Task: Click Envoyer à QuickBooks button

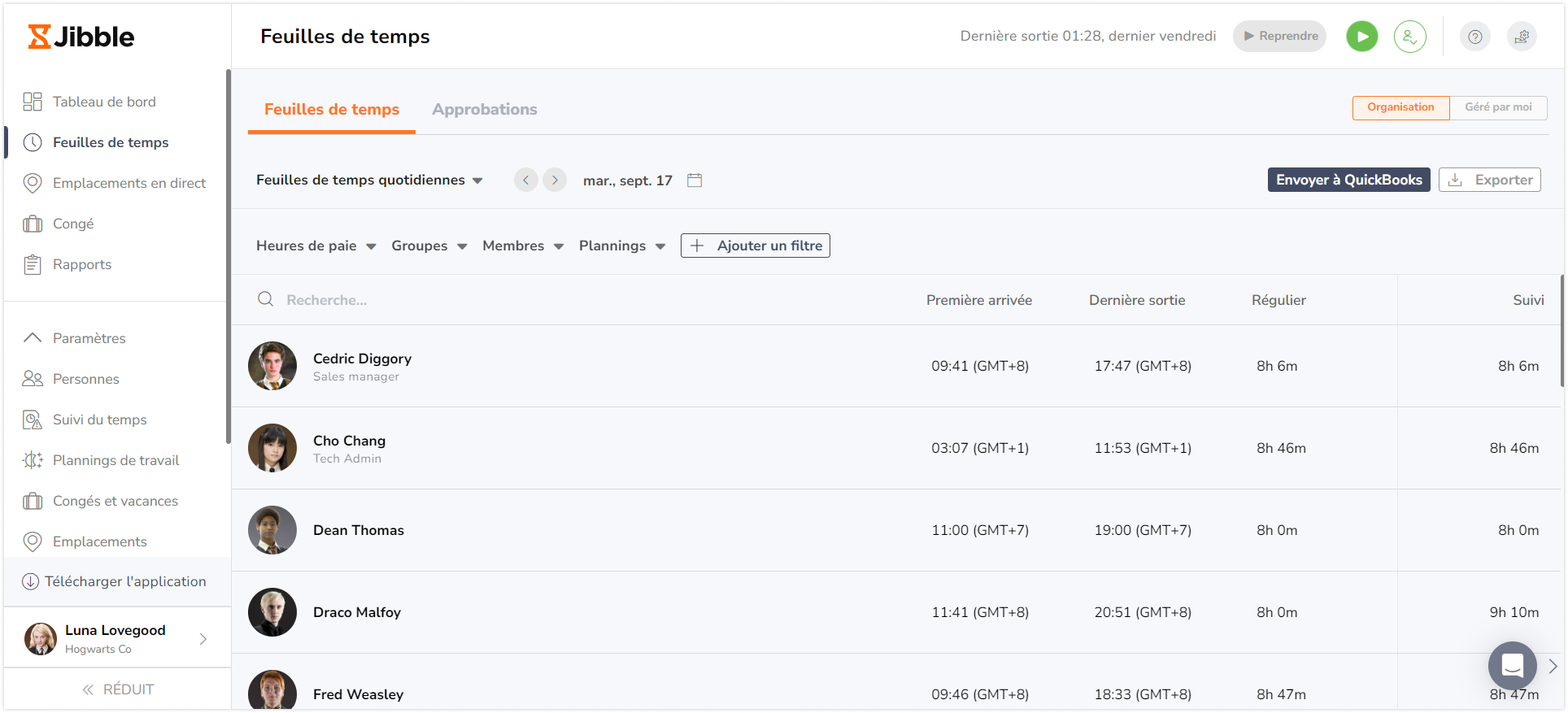Action: 1348,180
